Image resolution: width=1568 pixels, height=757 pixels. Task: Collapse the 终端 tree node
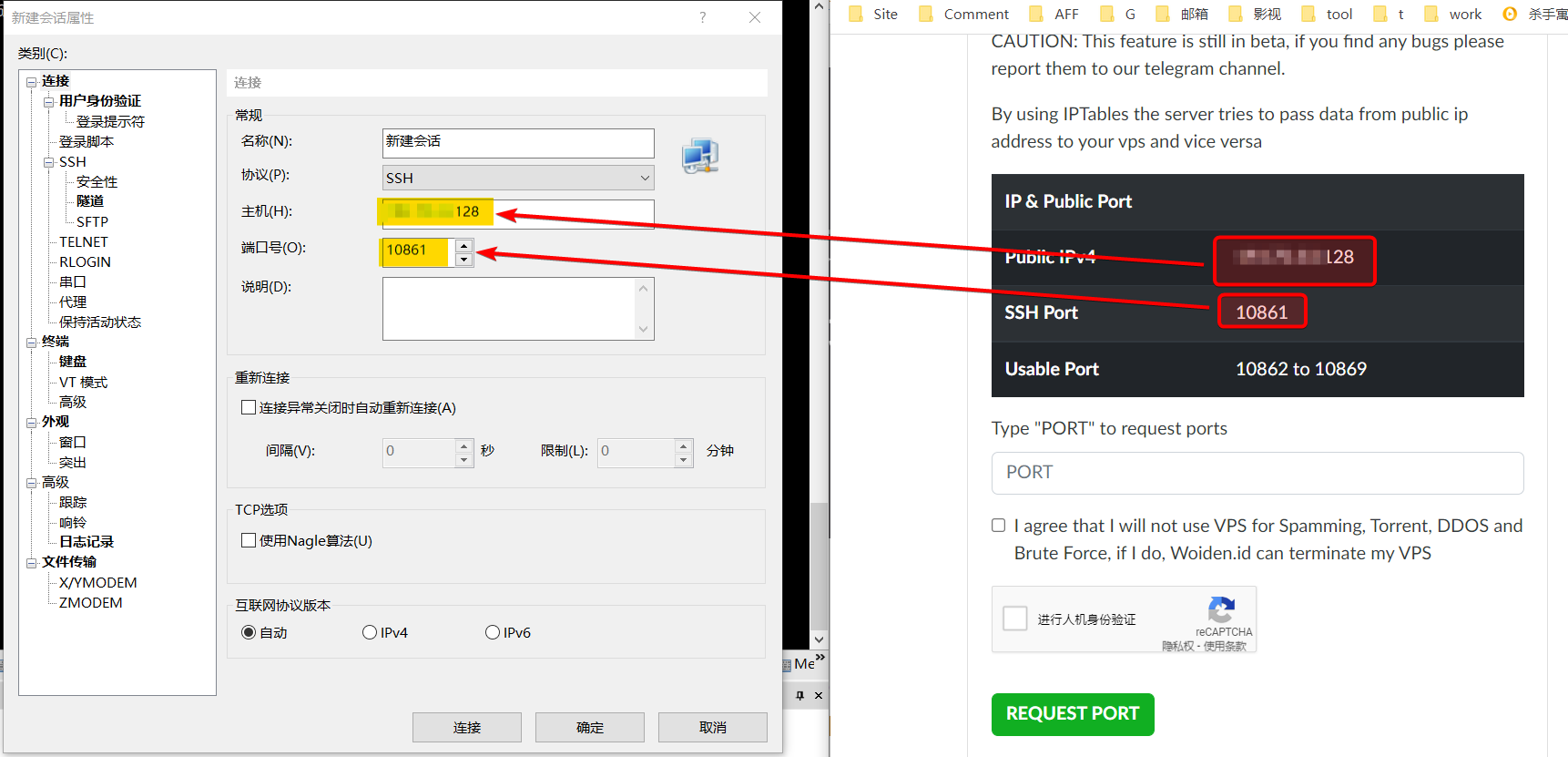click(x=32, y=343)
